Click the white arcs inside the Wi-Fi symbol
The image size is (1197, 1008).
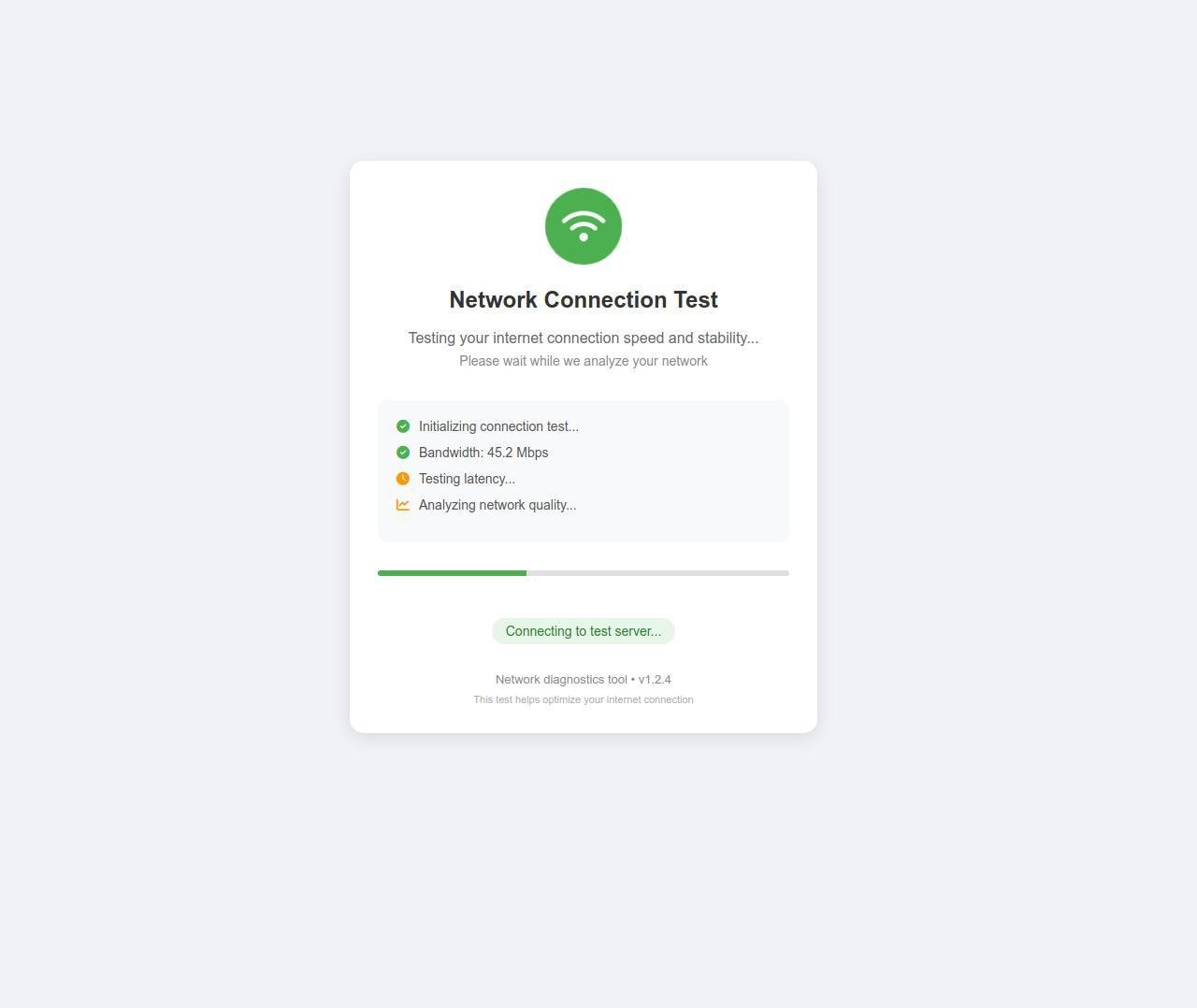coord(584,223)
